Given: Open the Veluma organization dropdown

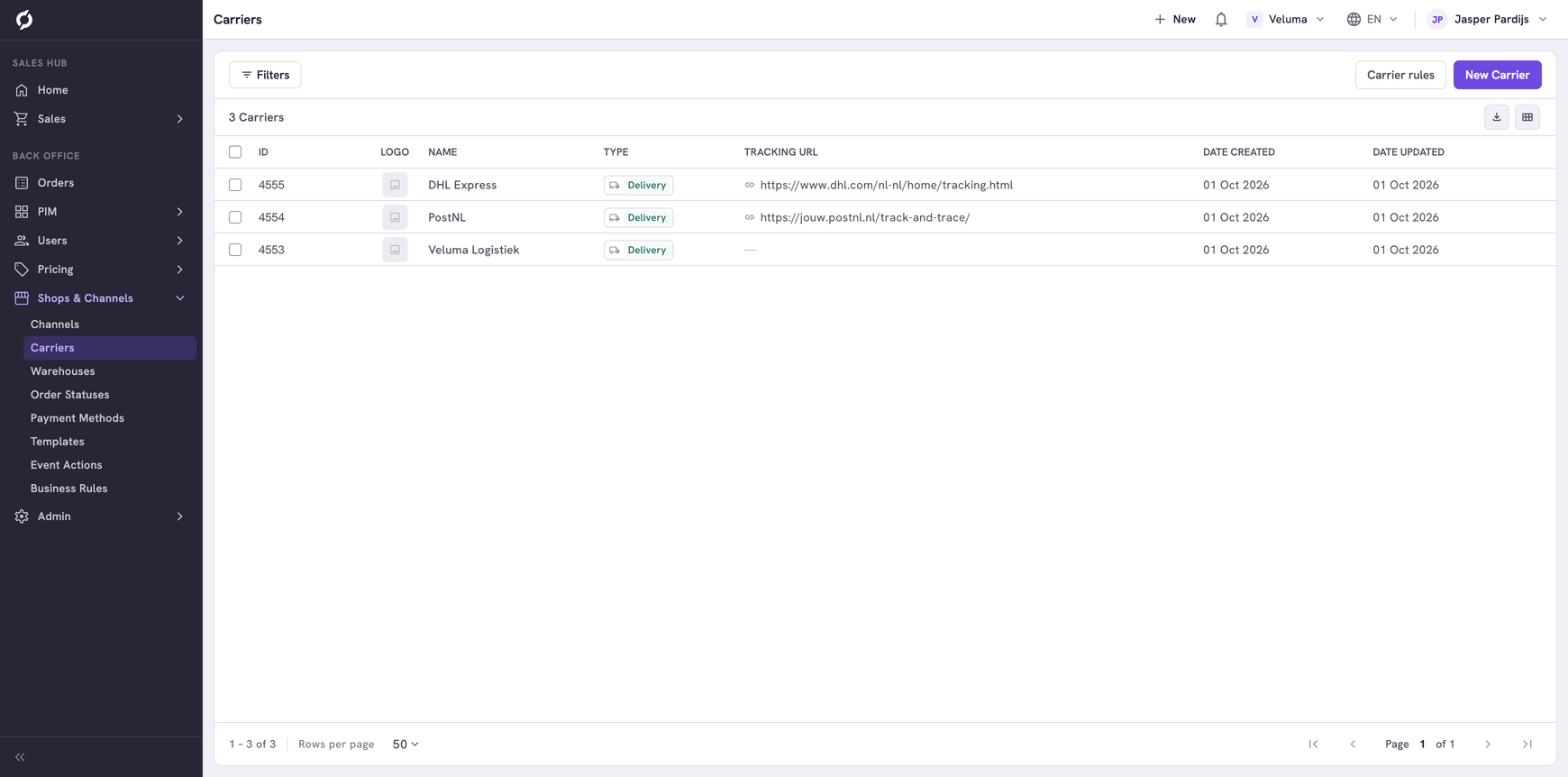Looking at the screenshot, I should (1286, 20).
